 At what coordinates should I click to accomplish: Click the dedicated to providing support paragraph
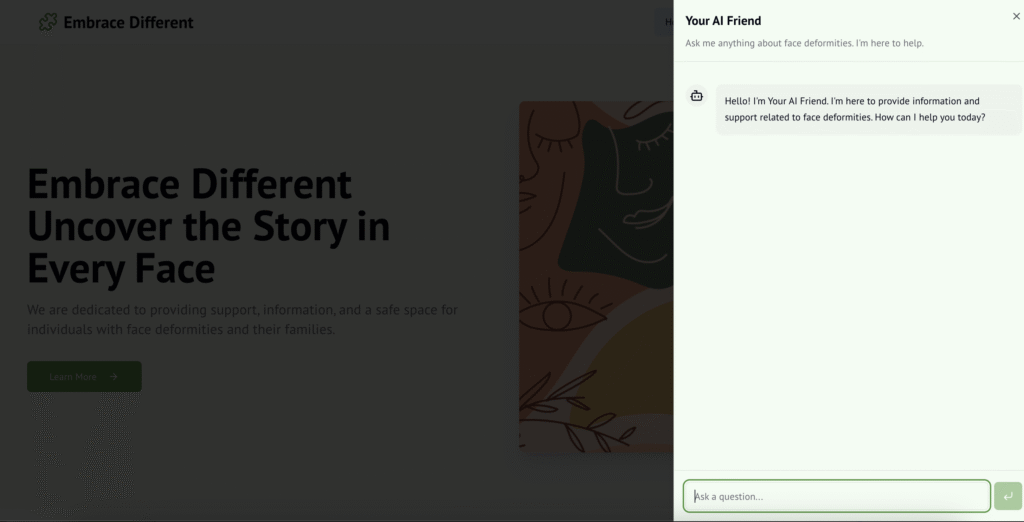(x=242, y=319)
